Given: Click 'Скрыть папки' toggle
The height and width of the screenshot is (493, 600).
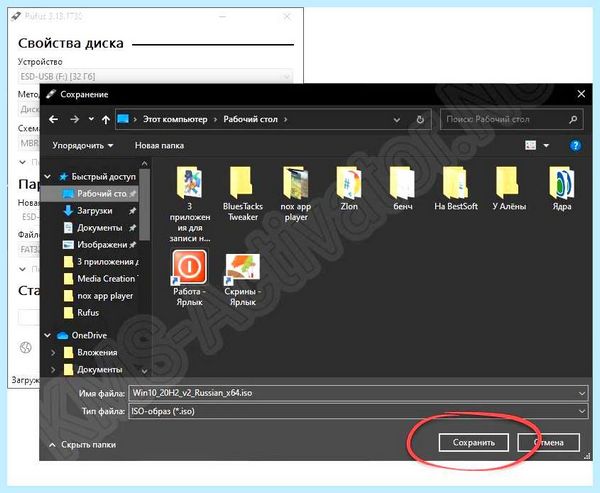Looking at the screenshot, I should click(82, 445).
